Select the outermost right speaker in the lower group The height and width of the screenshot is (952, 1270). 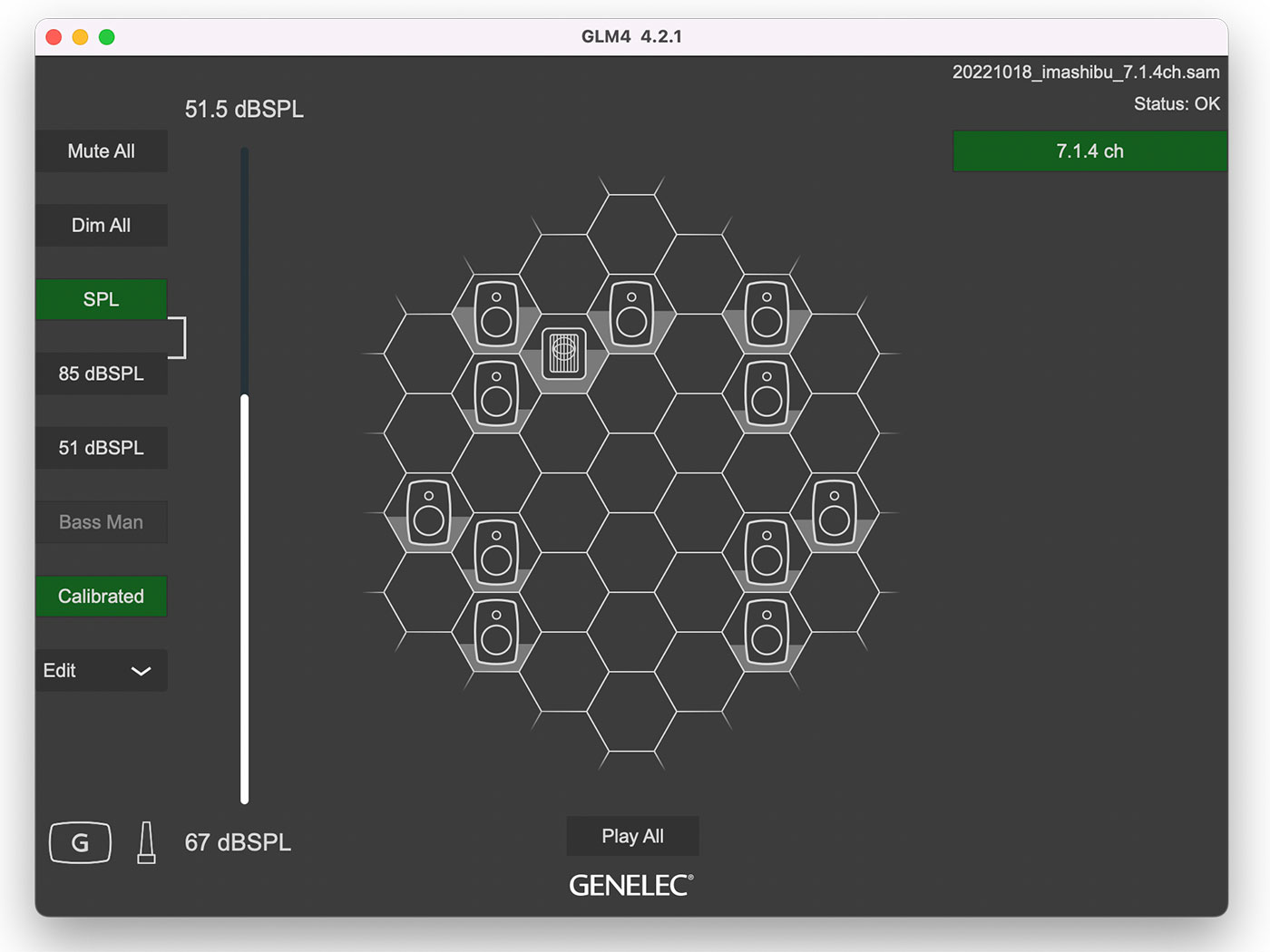(834, 513)
